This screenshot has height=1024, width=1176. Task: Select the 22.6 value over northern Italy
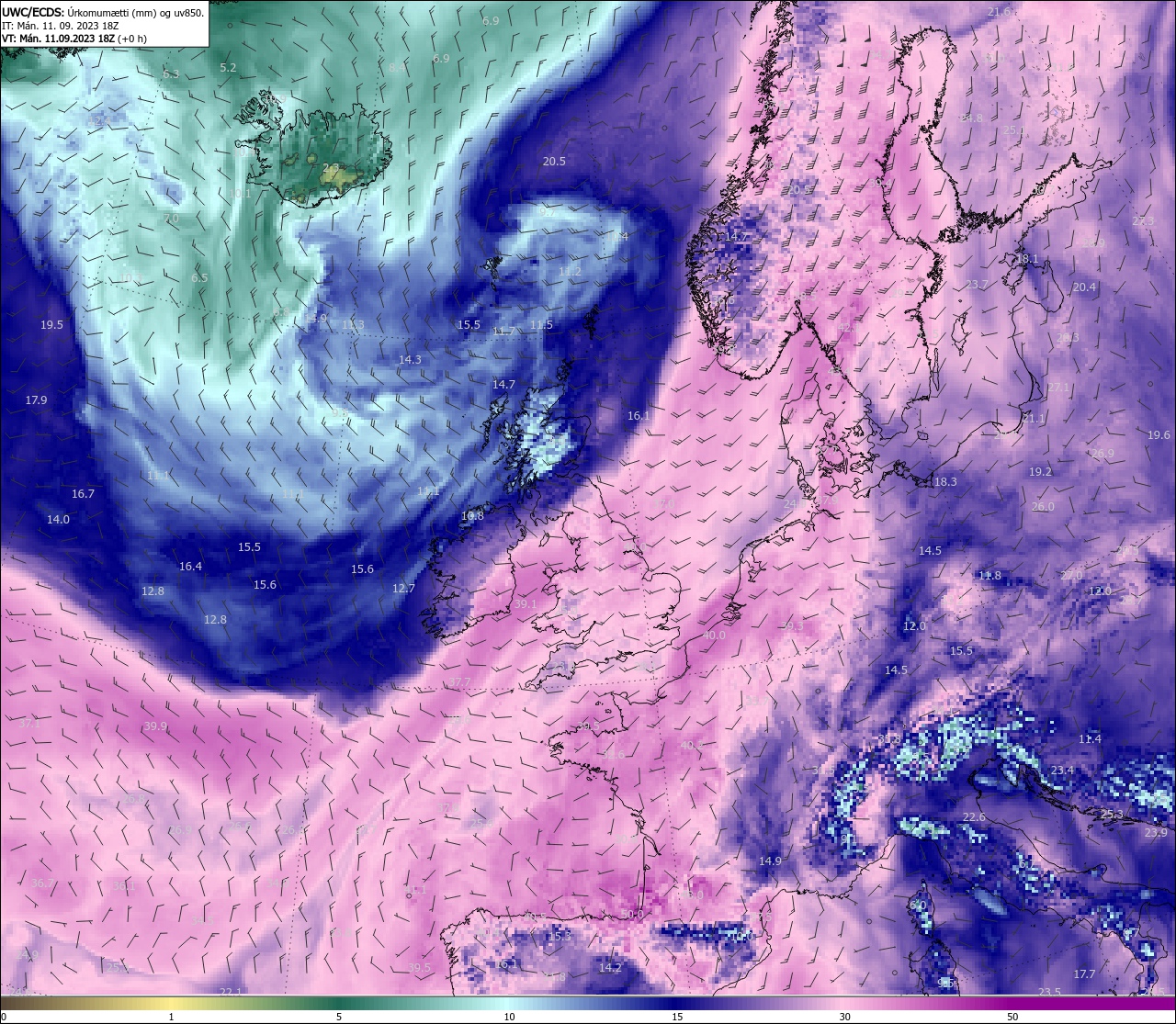click(x=974, y=817)
